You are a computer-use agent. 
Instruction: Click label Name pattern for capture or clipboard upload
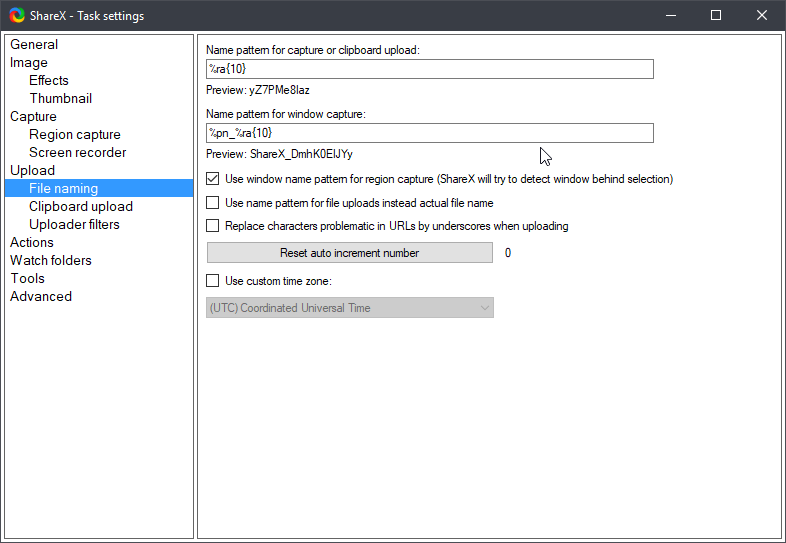click(313, 50)
